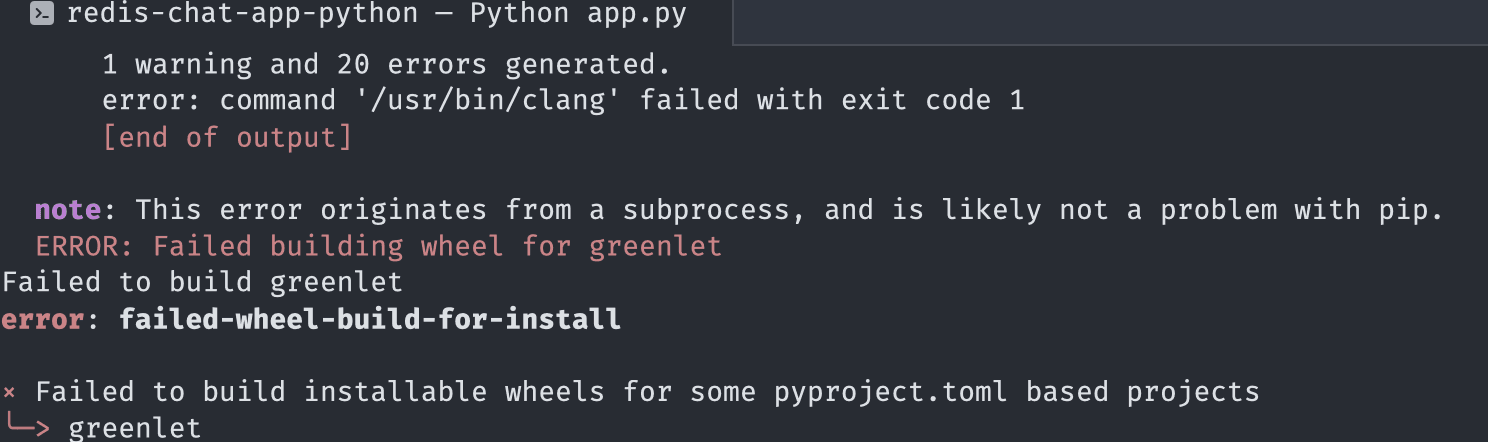Image resolution: width=1488 pixels, height=442 pixels.
Task: Click the terminal icon in the tab
Action: point(42,15)
